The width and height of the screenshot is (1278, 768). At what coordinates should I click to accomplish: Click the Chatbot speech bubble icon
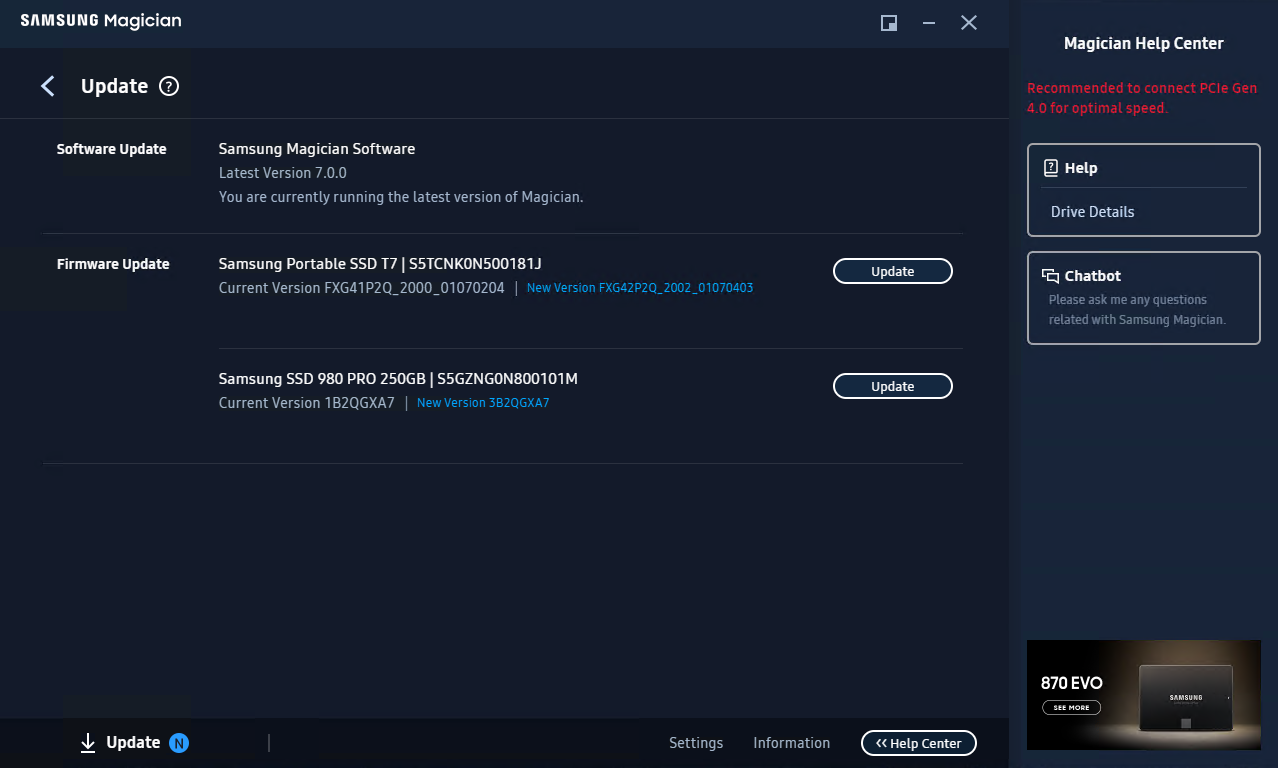tap(1050, 276)
